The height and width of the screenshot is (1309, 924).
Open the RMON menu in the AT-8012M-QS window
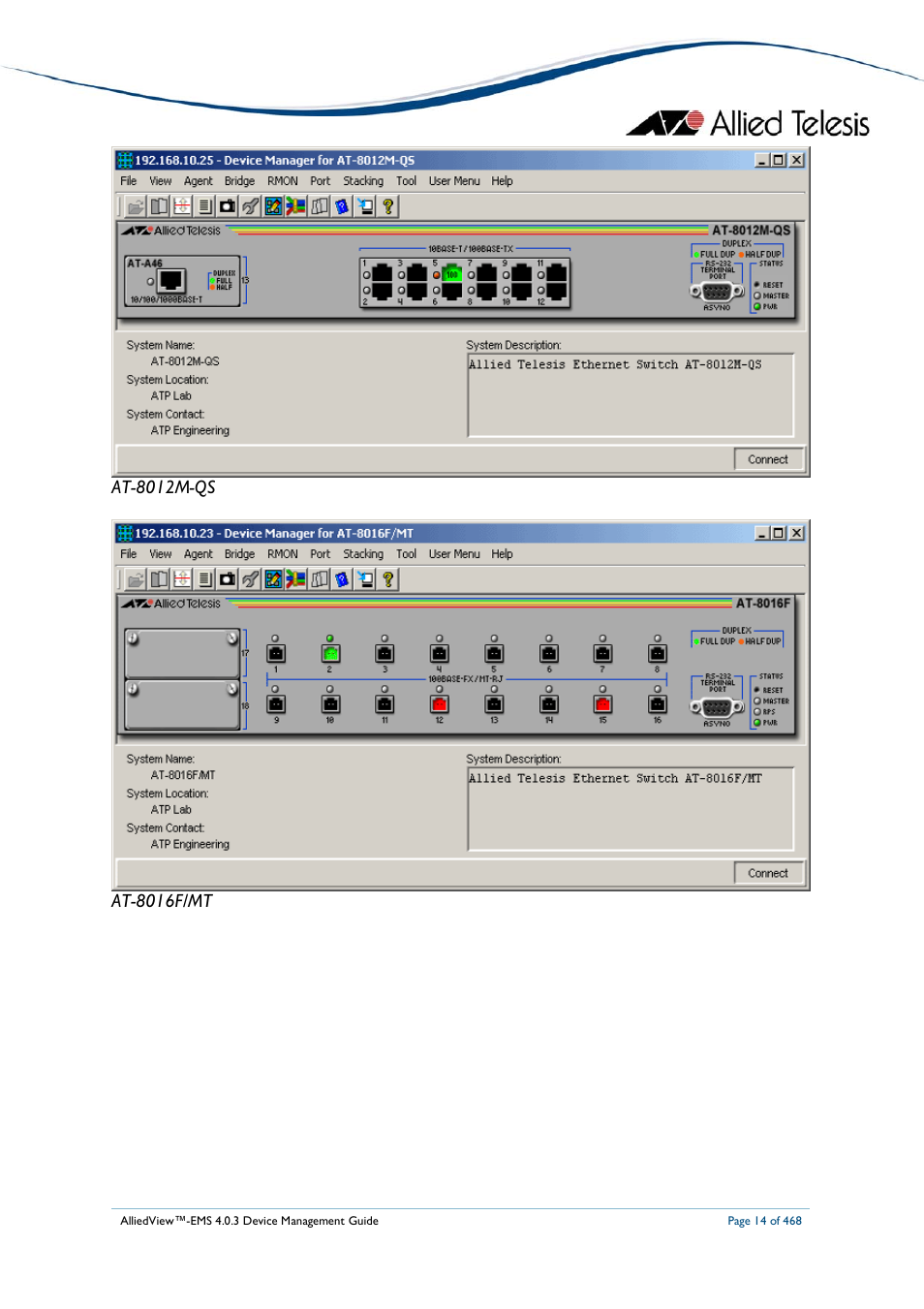click(x=283, y=181)
